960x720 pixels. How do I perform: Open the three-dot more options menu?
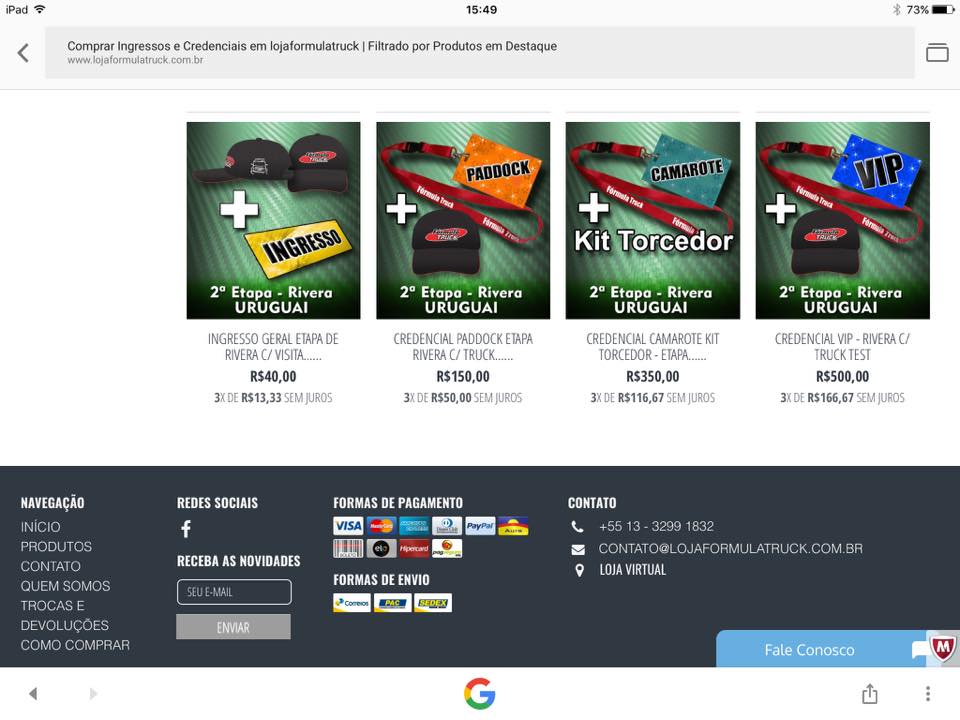click(928, 694)
